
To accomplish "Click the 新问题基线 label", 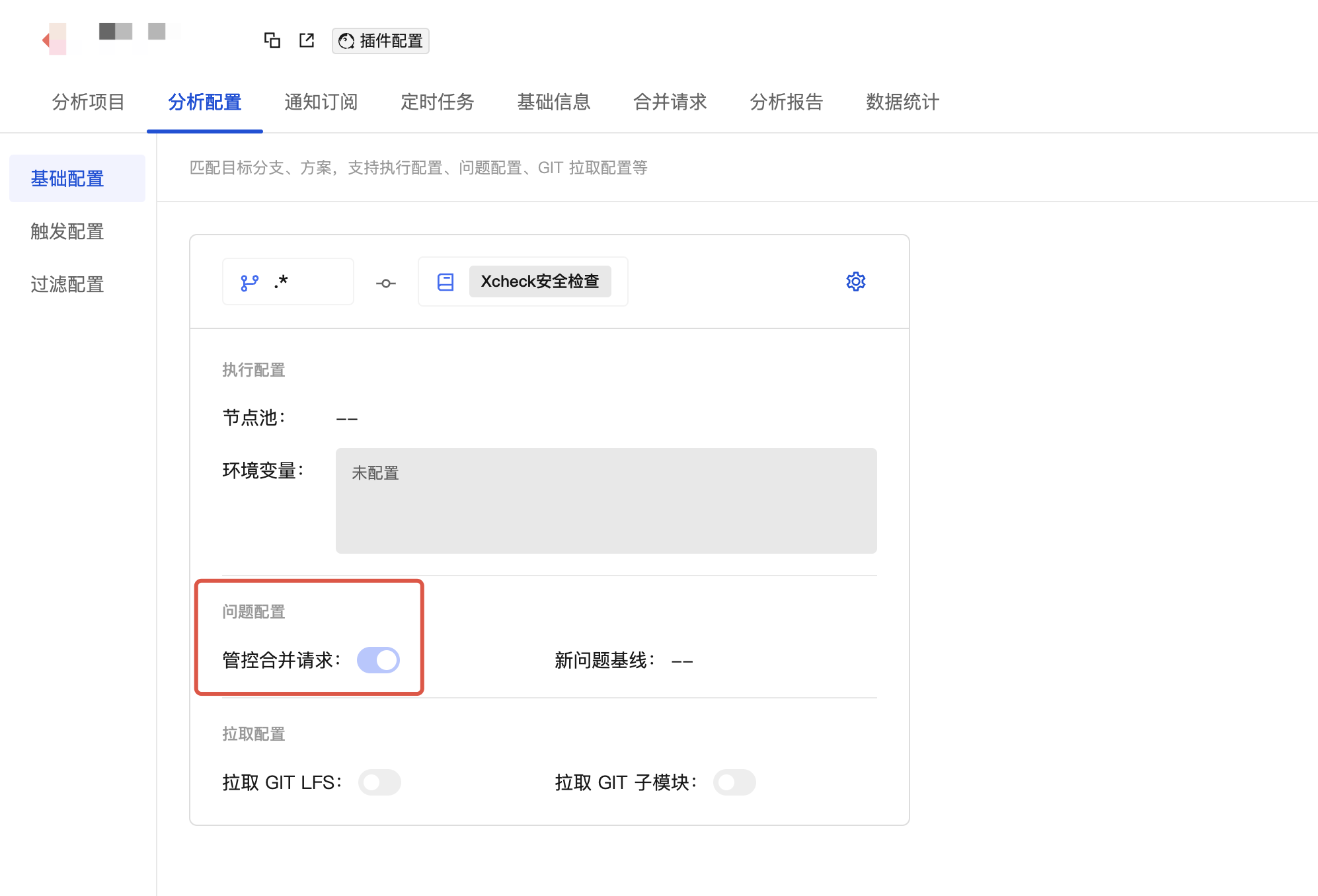I will click(605, 660).
